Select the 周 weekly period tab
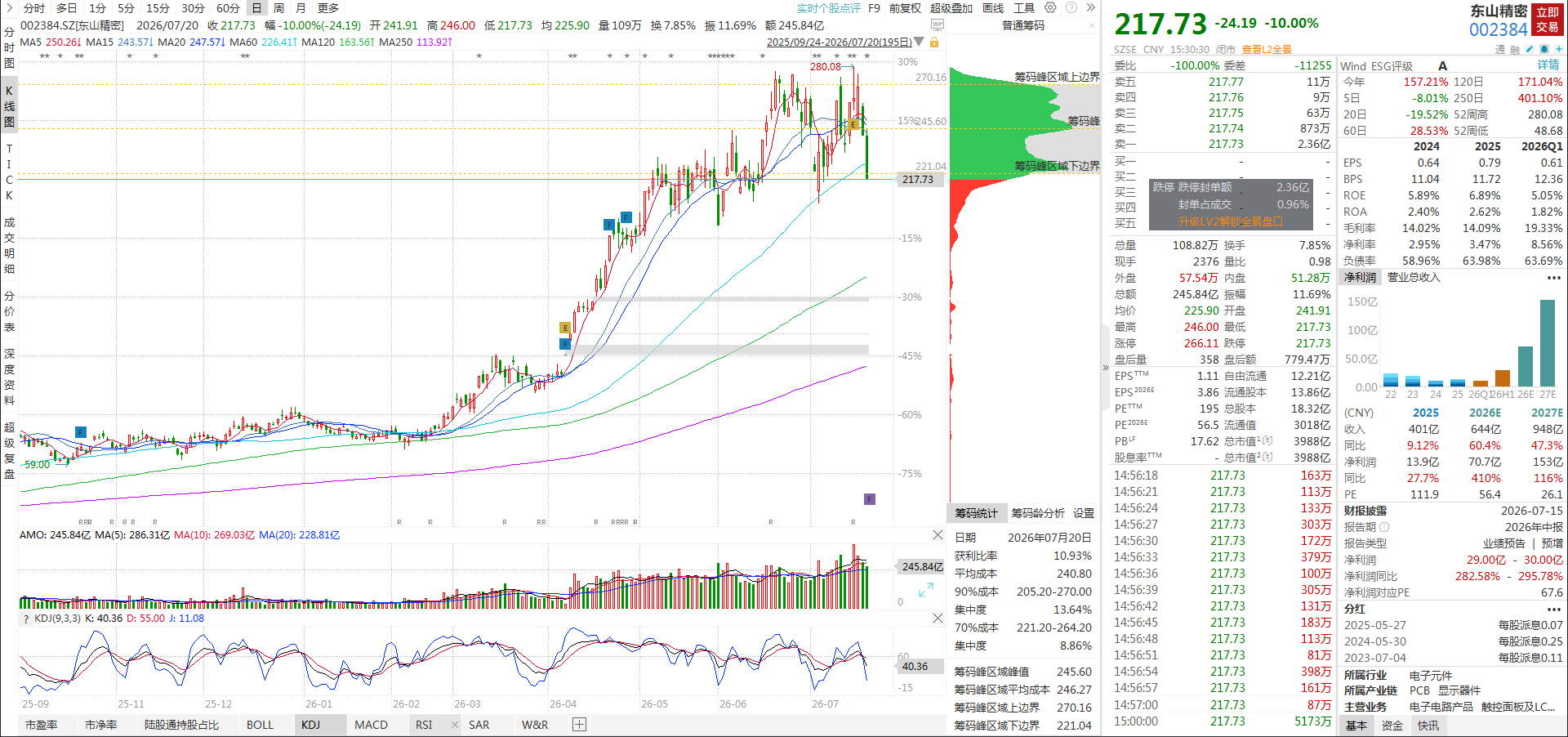 (x=278, y=8)
